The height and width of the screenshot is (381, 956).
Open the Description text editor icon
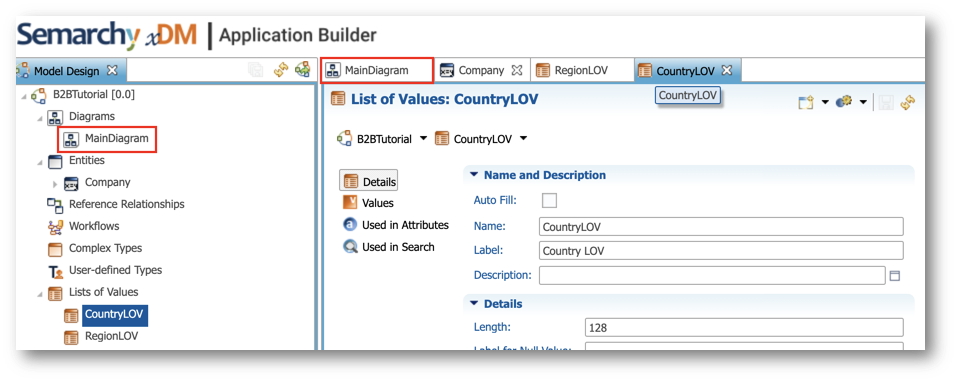click(895, 276)
